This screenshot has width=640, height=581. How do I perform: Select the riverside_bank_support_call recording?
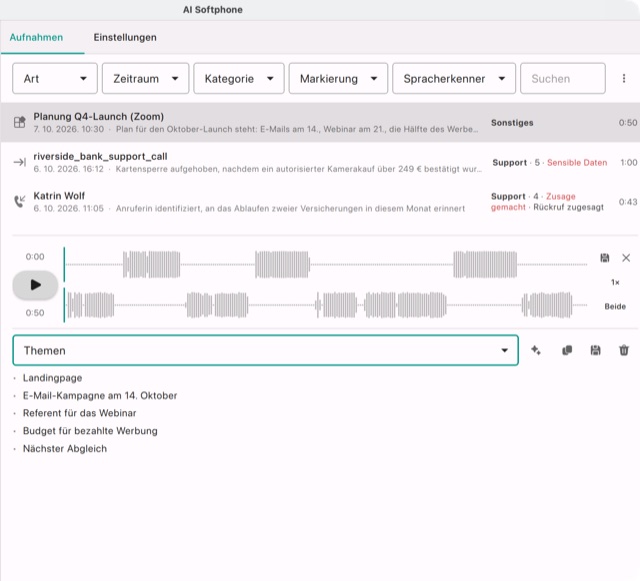click(x=320, y=163)
